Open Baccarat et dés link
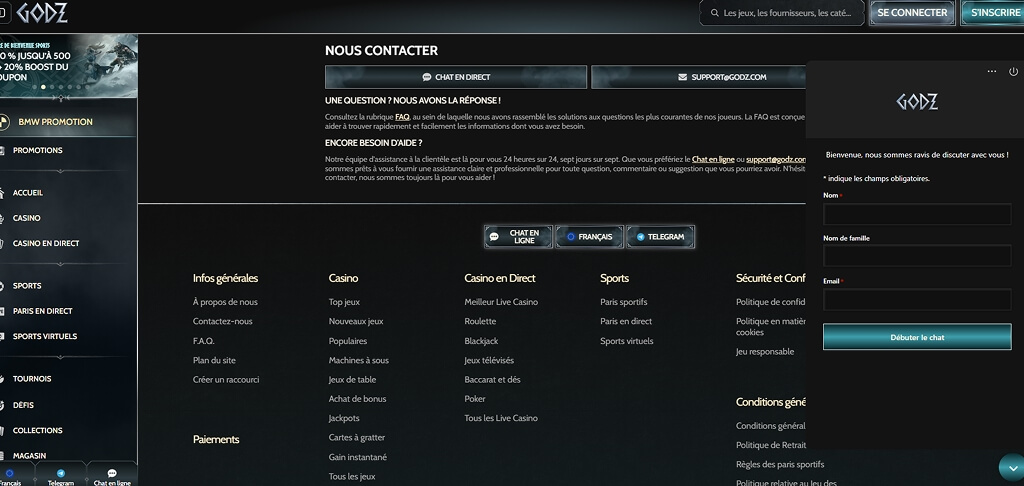Screen dimensions: 1024x486 click(x=492, y=380)
